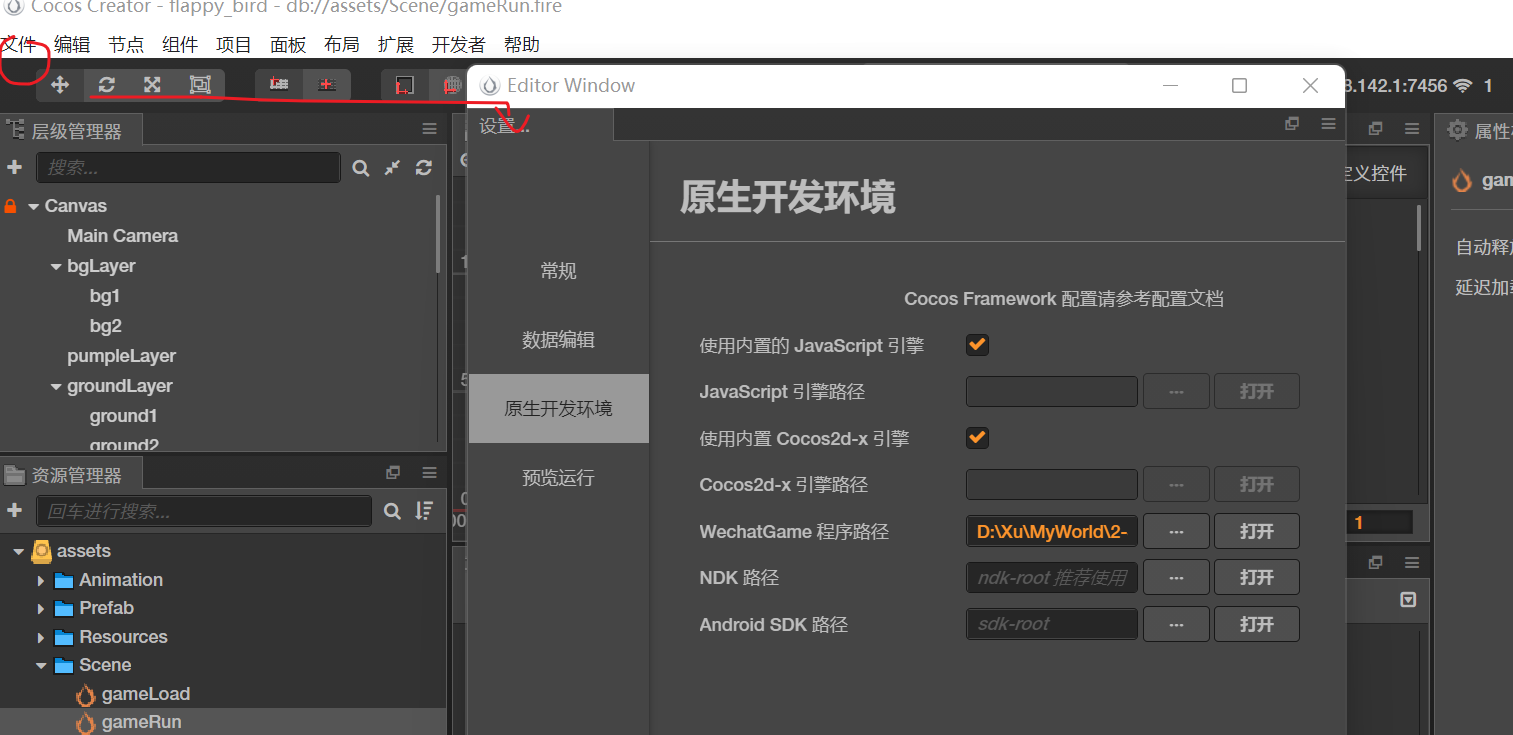Browse for the WechatGame 程序路径
Viewport: 1513px width, 735px height.
coord(1176,531)
